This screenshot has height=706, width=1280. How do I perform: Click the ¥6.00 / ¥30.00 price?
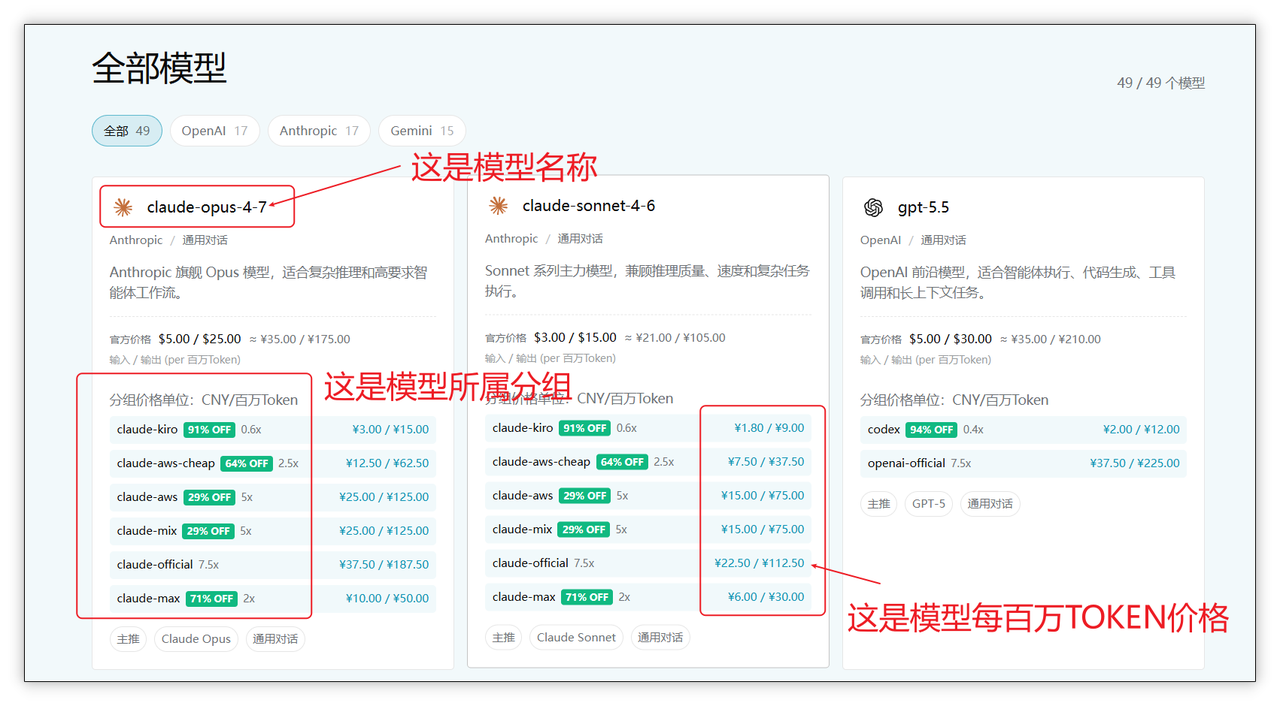tap(766, 597)
